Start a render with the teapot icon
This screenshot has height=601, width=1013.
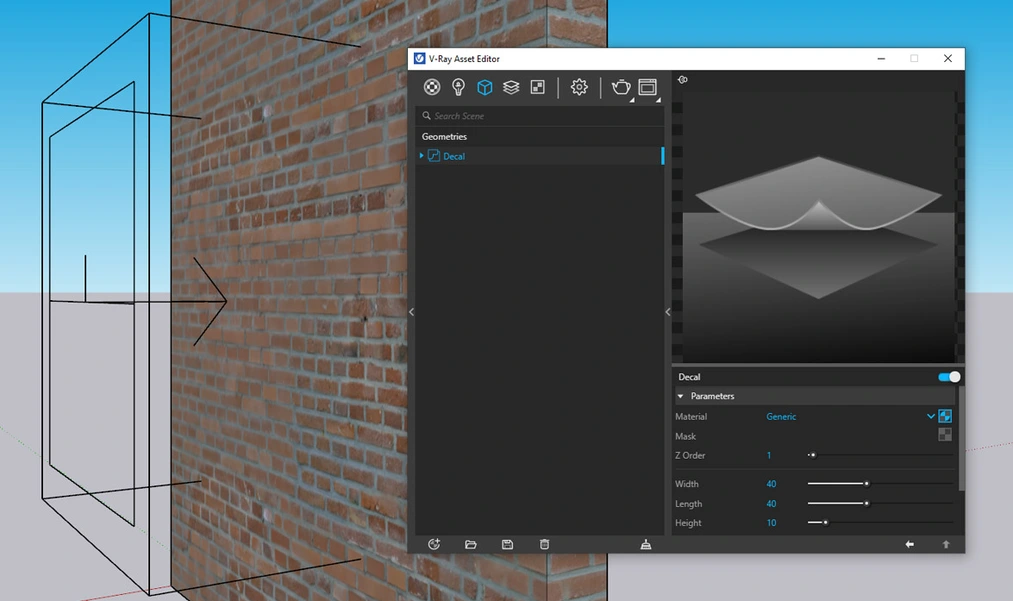620,87
